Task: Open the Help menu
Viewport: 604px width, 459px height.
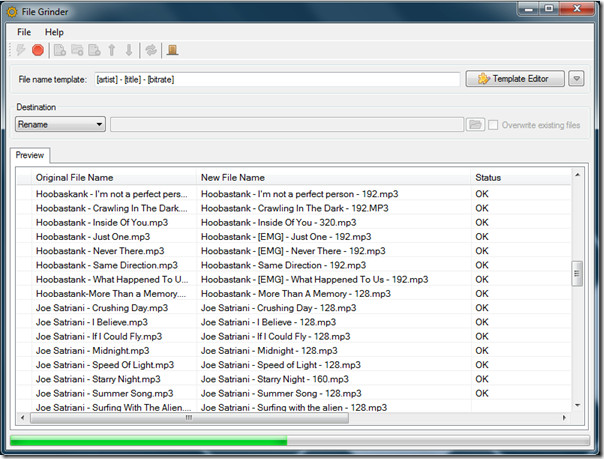Action: [x=54, y=32]
